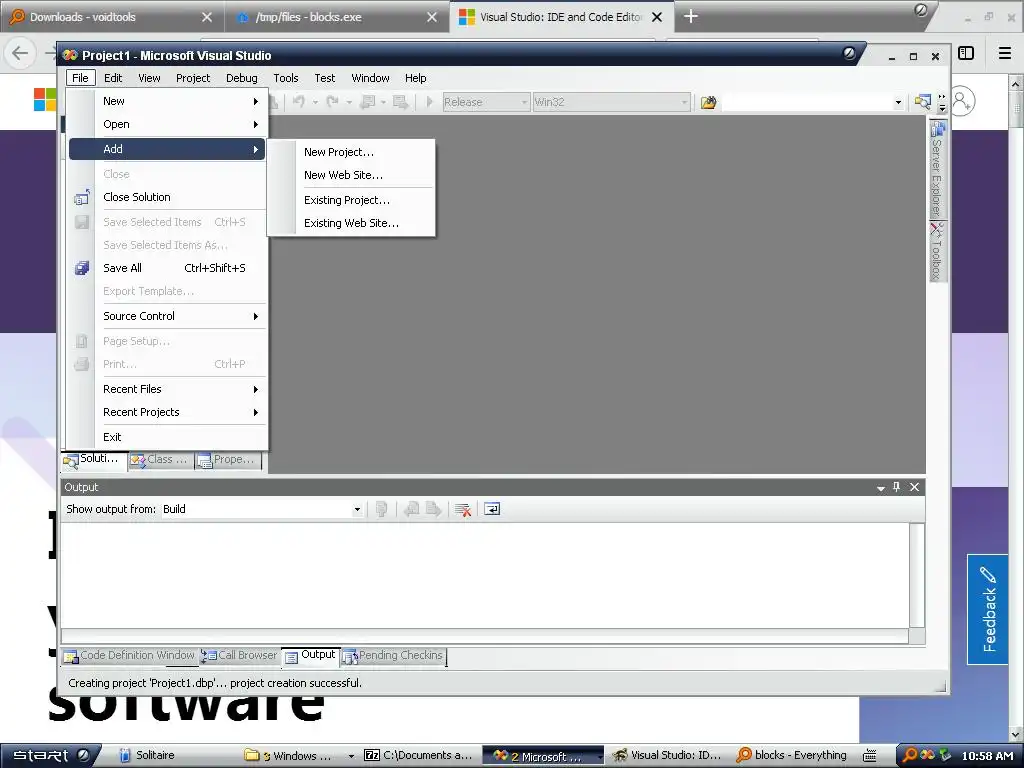Expand the New submenu
The width and height of the screenshot is (1024, 768).
[167, 101]
